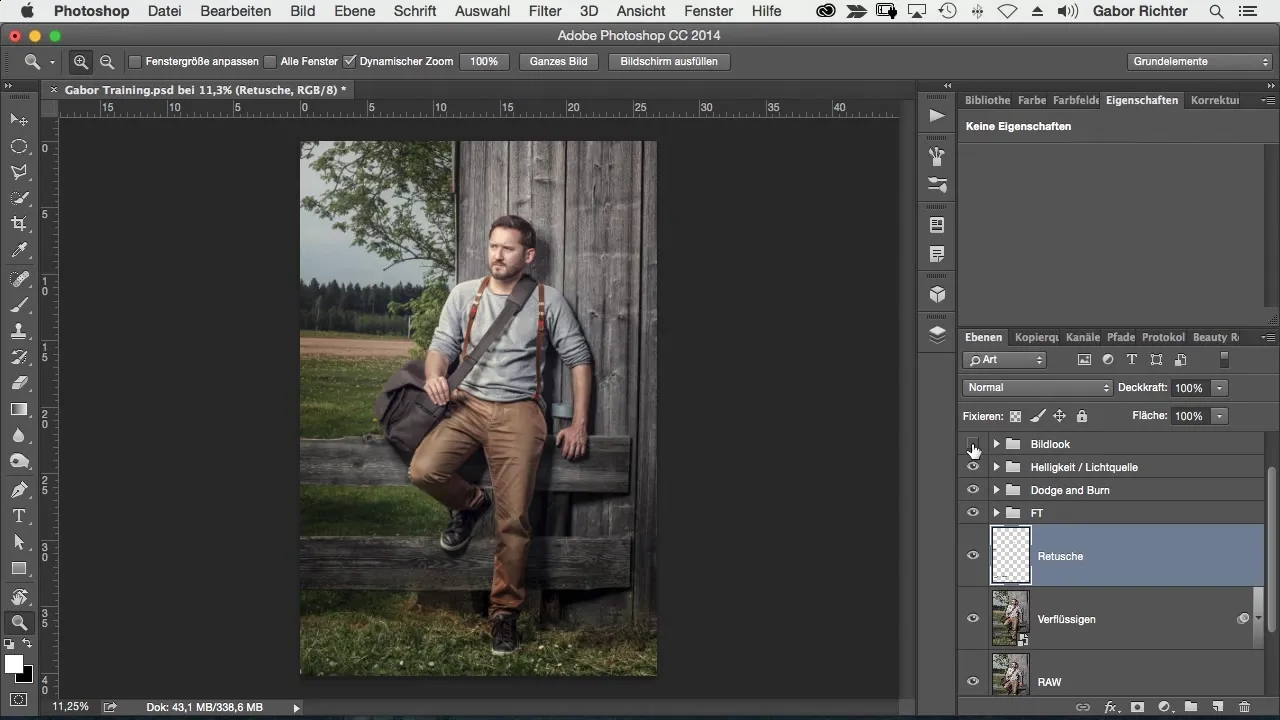Image resolution: width=1280 pixels, height=720 pixels.
Task: Show the Bildlook group layer
Action: click(x=972, y=444)
